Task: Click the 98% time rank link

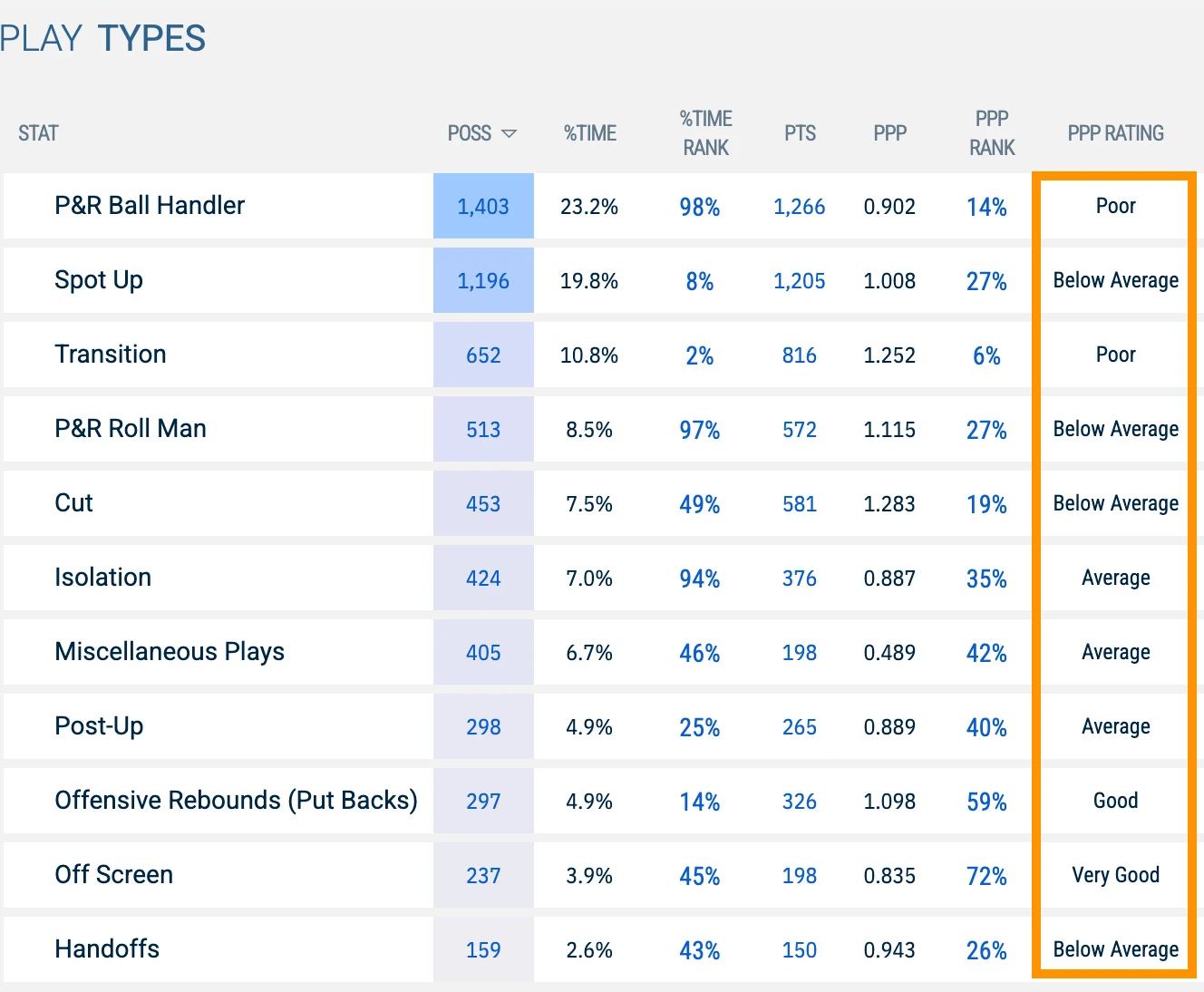Action: point(700,207)
